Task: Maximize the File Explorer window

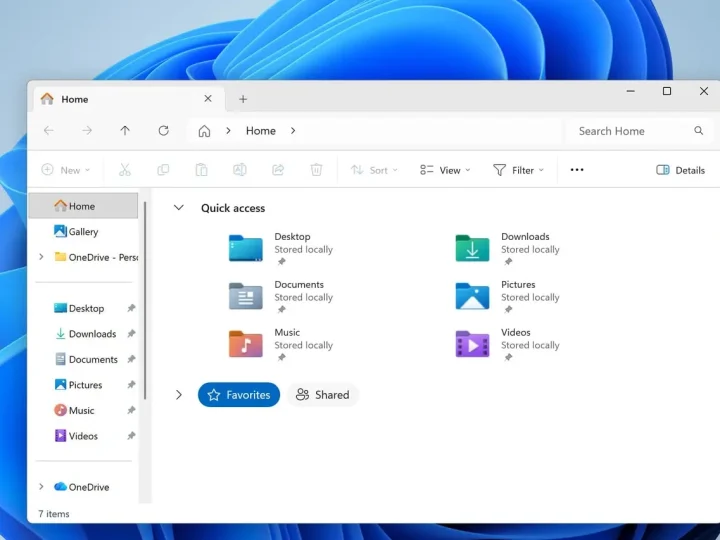Action: [667, 91]
